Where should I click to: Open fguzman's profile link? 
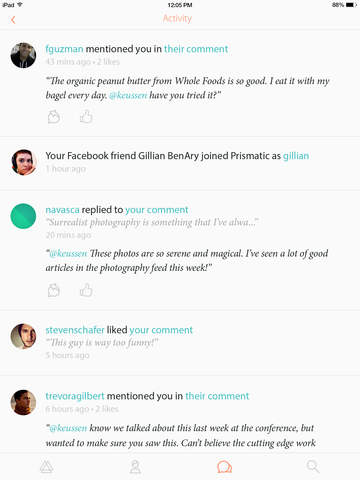click(64, 49)
